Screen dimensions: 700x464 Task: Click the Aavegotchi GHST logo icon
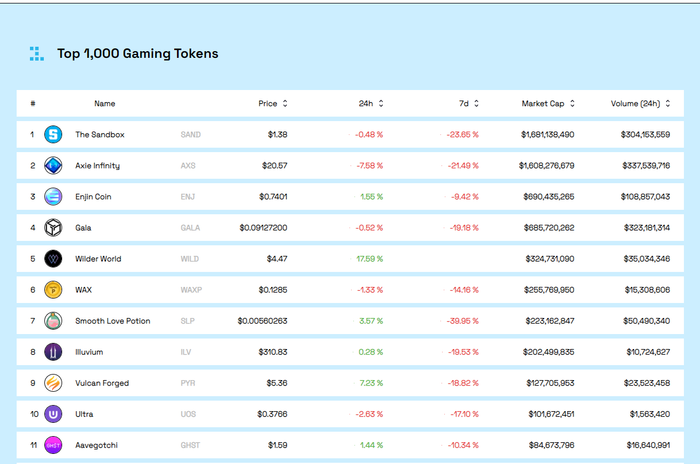coord(53,445)
